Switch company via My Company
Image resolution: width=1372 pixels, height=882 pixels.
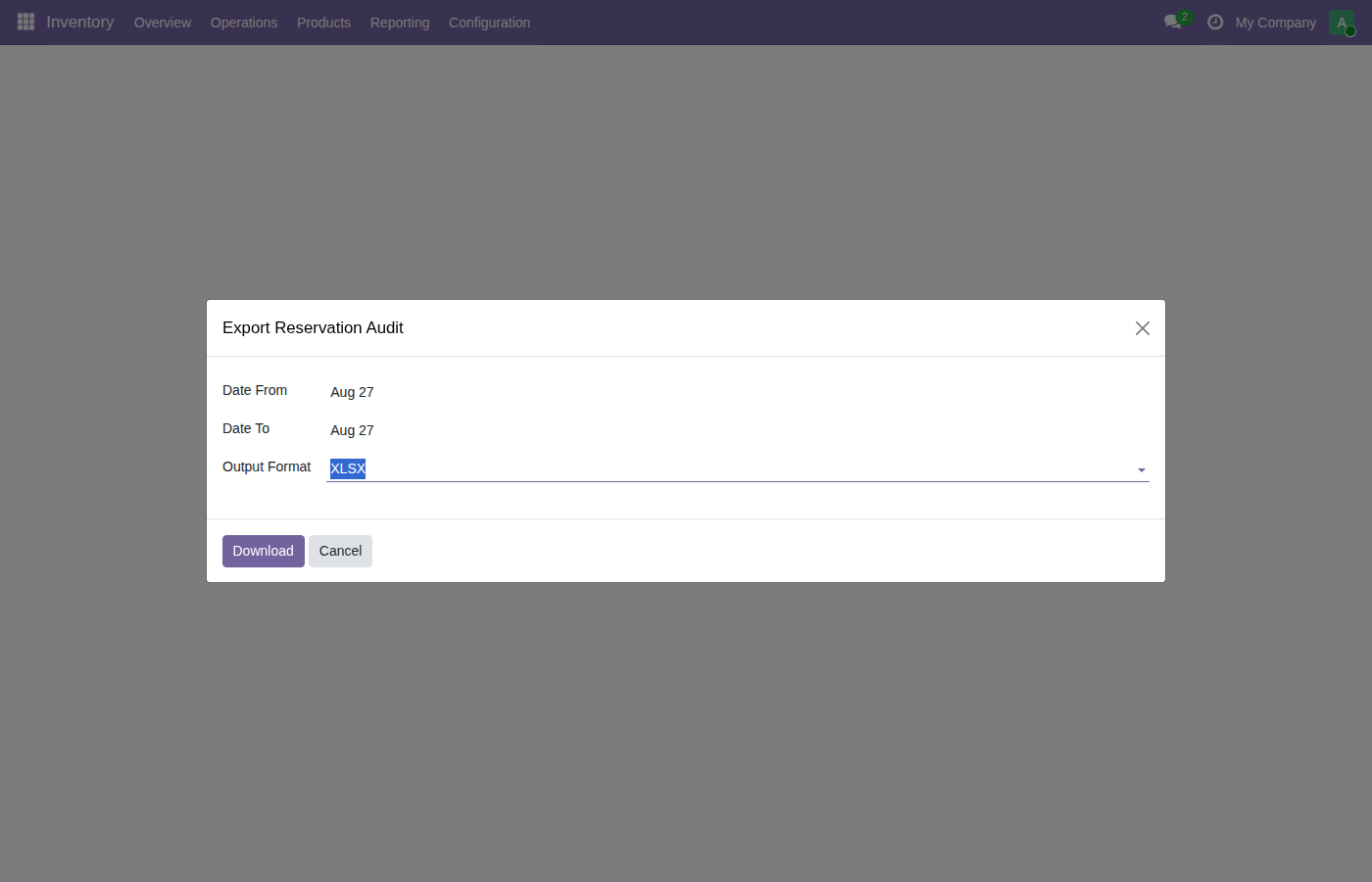1276,23
